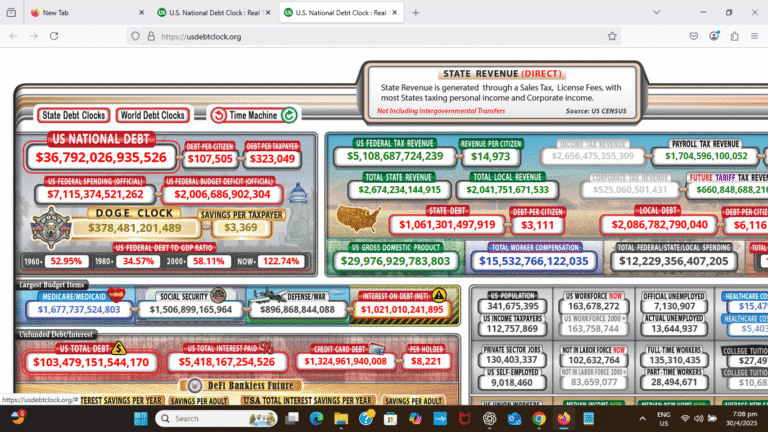The image size is (768, 432).
Task: Open Google Chrome from taskbar
Action: (x=539, y=418)
